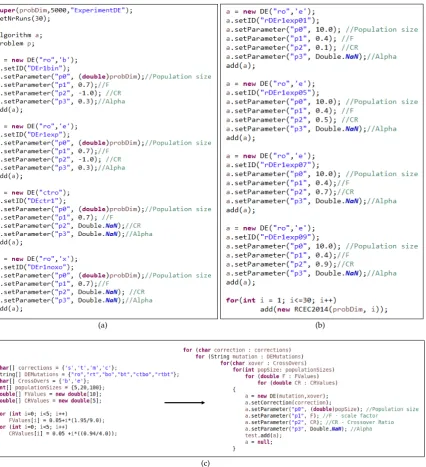Click the test.add(a) line
The width and height of the screenshot is (426, 467).
tap(263, 435)
